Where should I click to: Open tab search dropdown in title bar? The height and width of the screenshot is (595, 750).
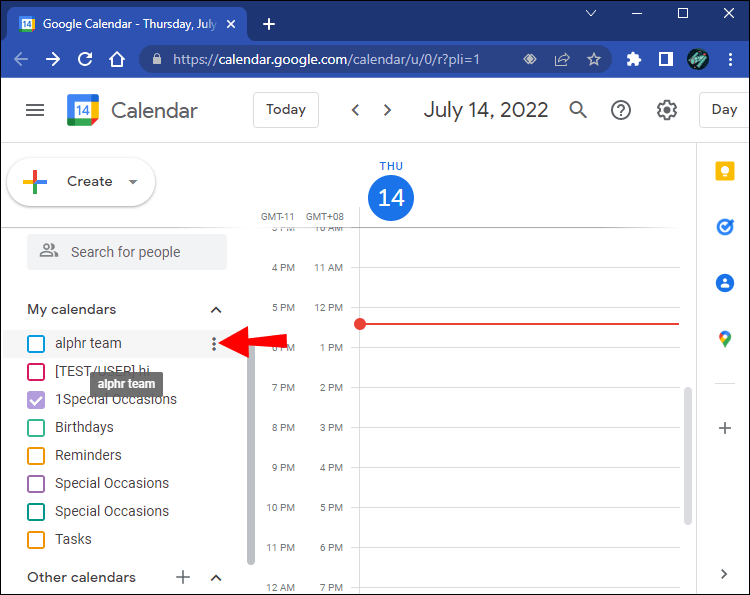click(x=591, y=13)
